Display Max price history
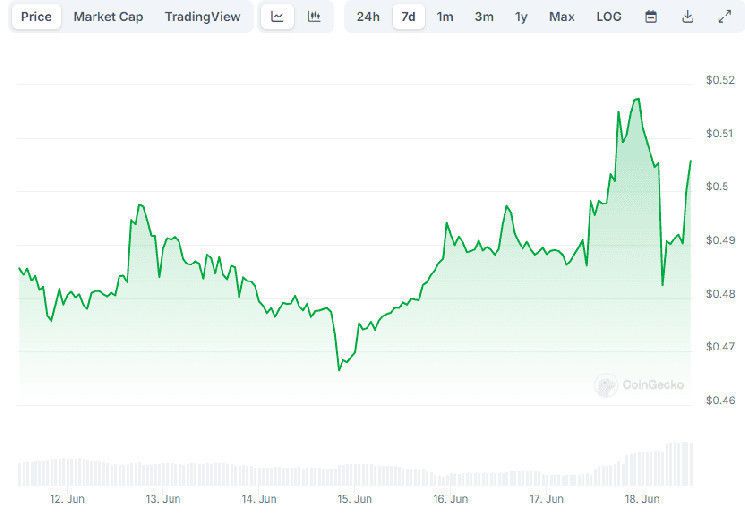Viewport: 745px width, 521px height. tap(562, 17)
